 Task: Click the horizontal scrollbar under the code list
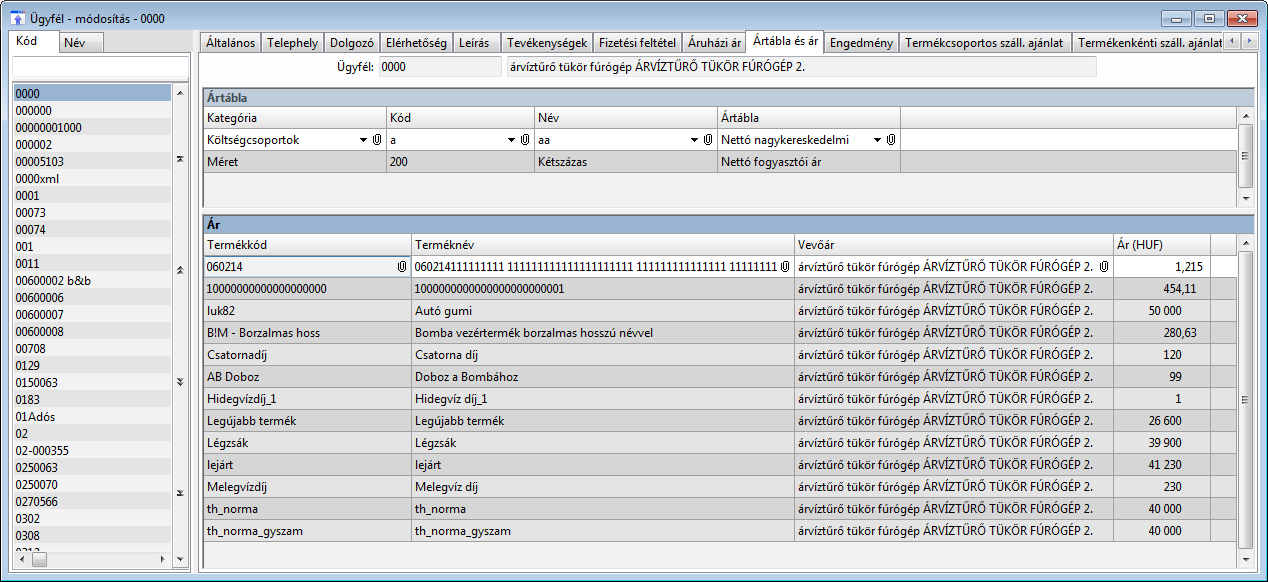[93, 559]
